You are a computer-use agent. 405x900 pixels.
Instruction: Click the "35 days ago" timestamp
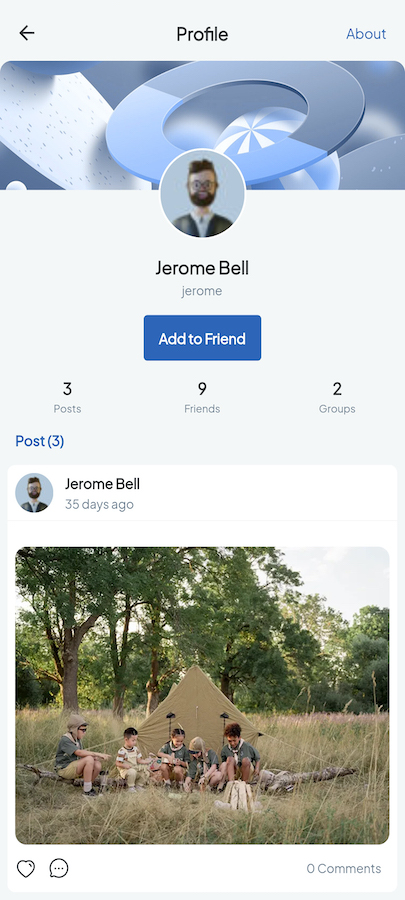pyautogui.click(x=99, y=505)
